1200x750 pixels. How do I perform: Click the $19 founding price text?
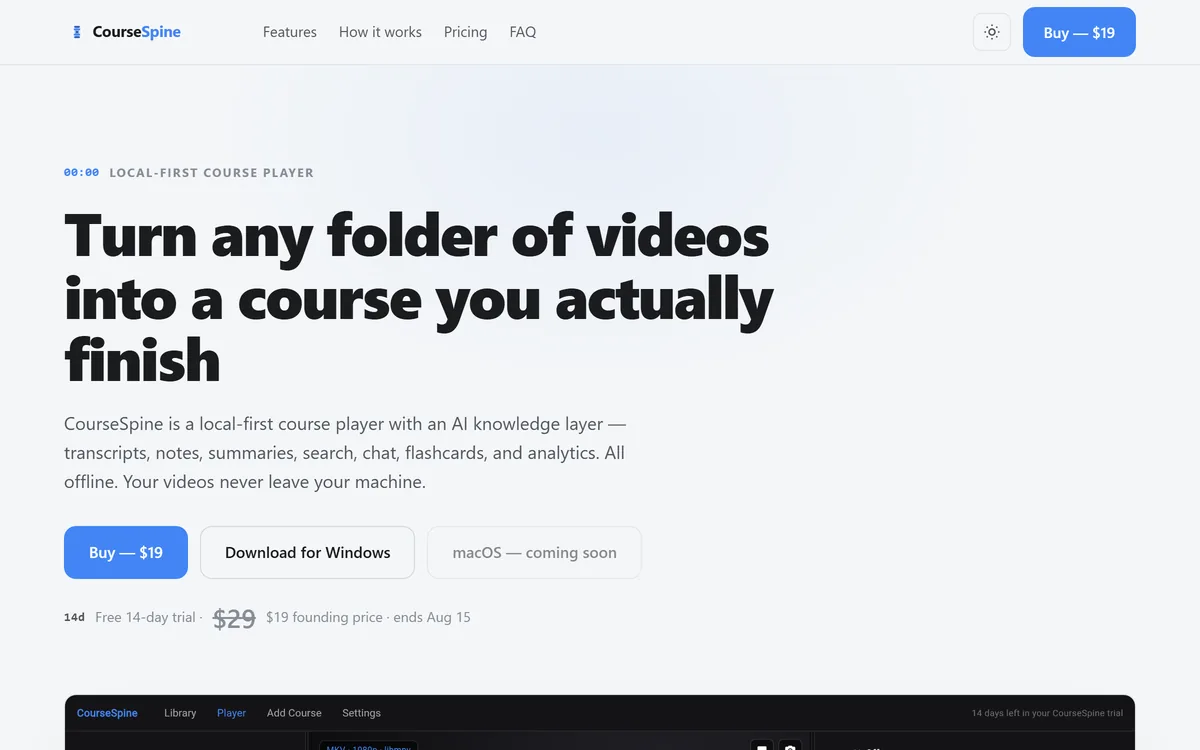(324, 617)
